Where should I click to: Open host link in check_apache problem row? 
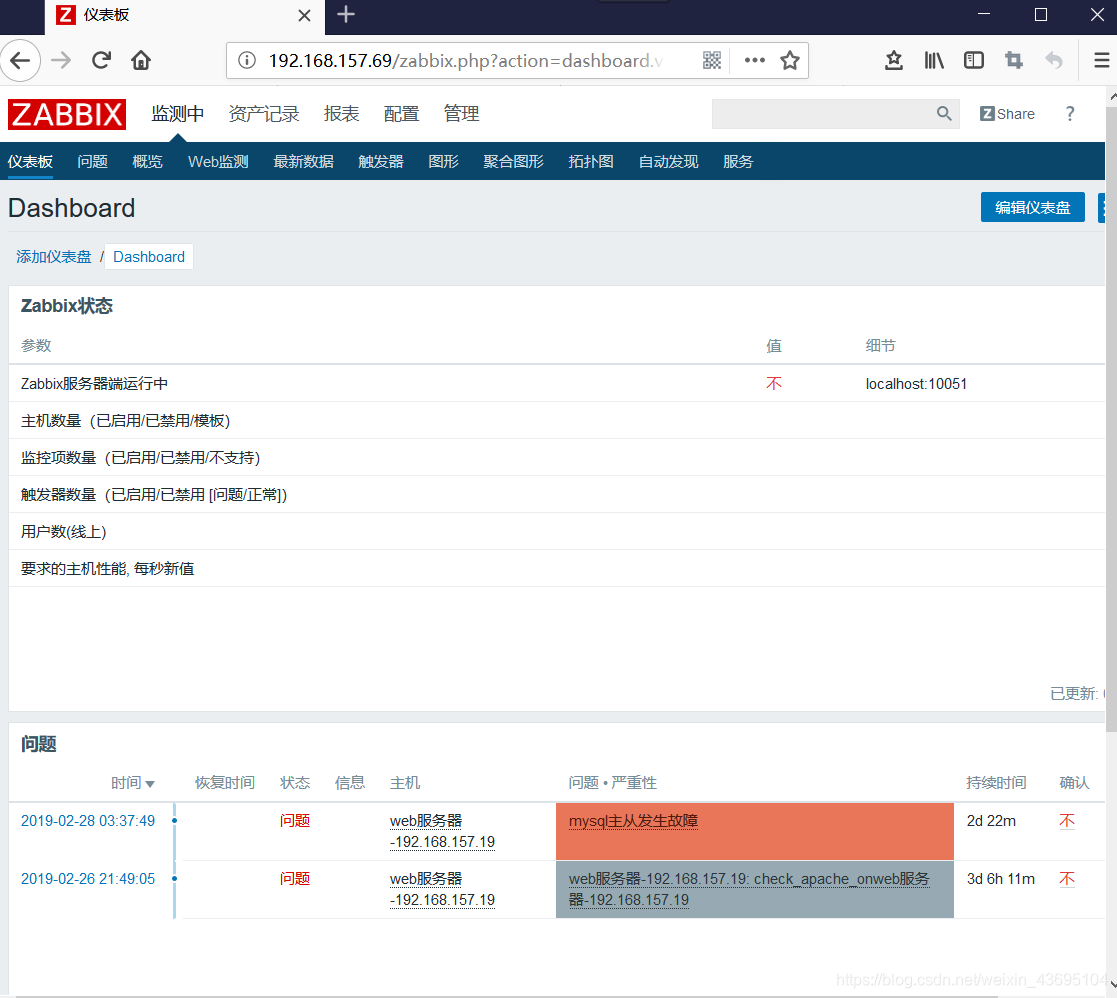(x=442, y=889)
